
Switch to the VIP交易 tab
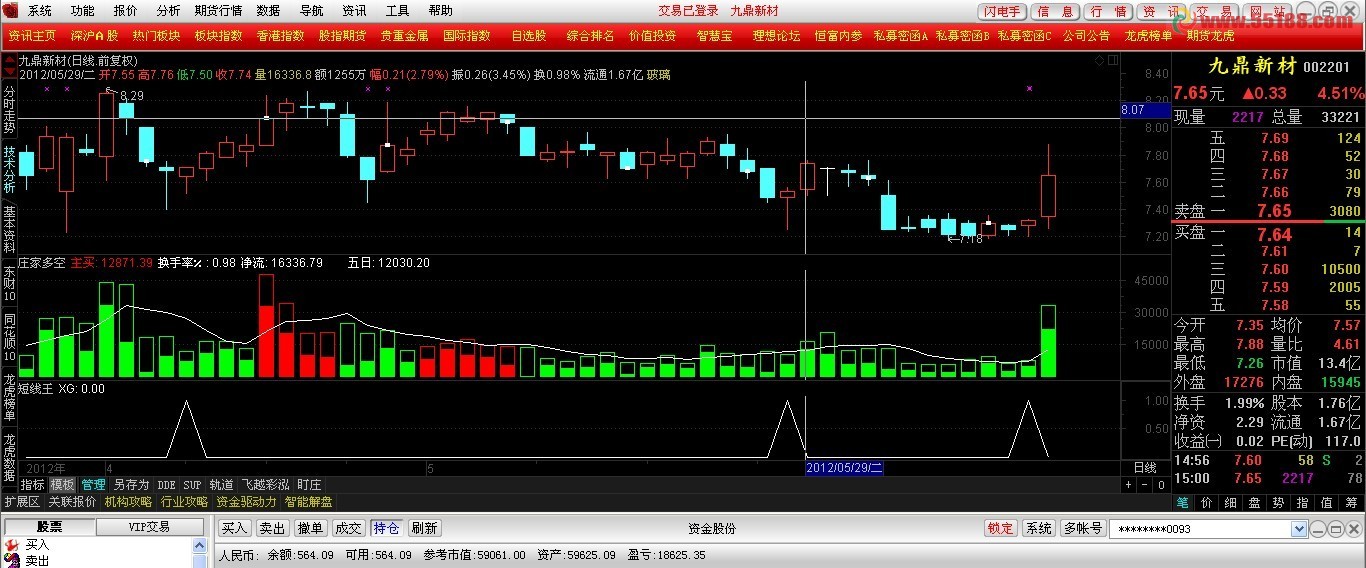coord(149,527)
